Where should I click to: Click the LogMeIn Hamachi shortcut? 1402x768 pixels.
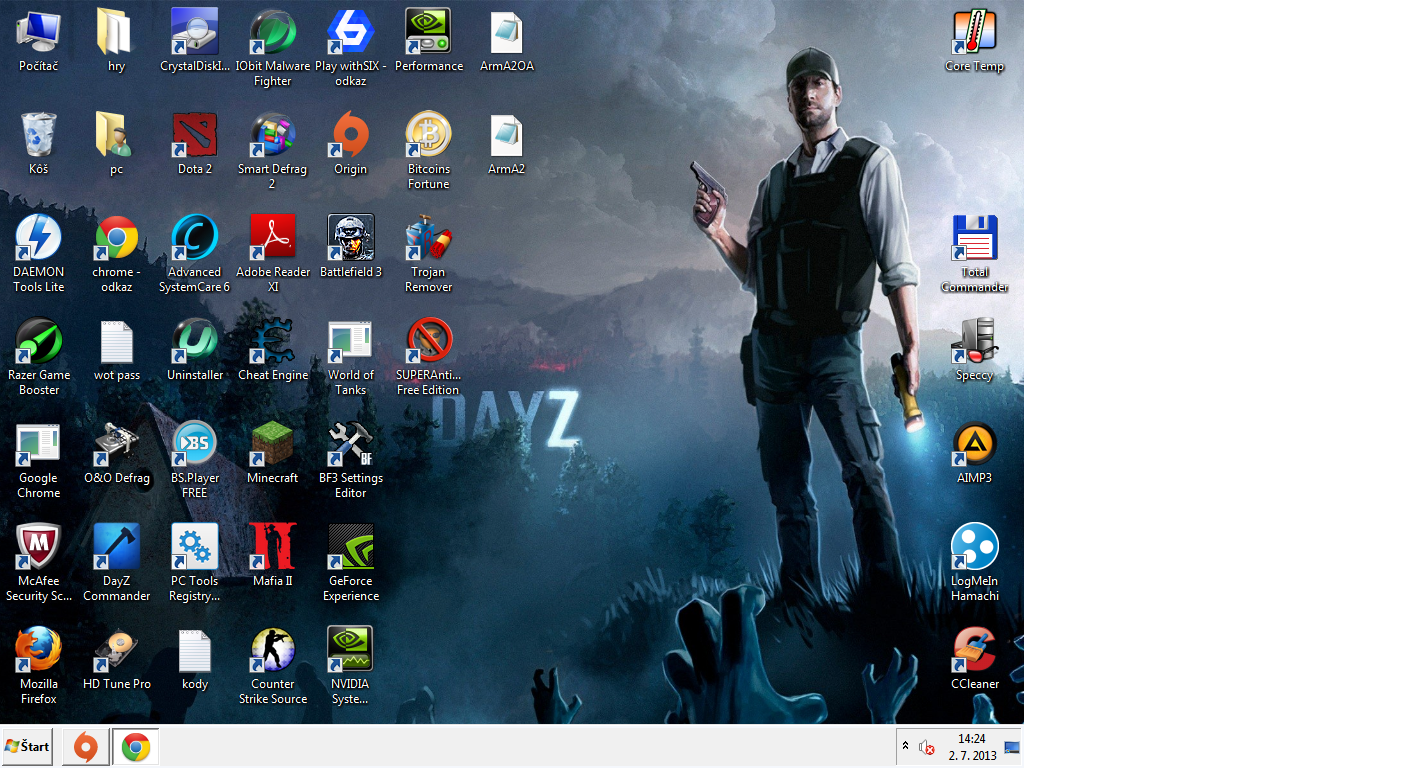tap(974, 563)
